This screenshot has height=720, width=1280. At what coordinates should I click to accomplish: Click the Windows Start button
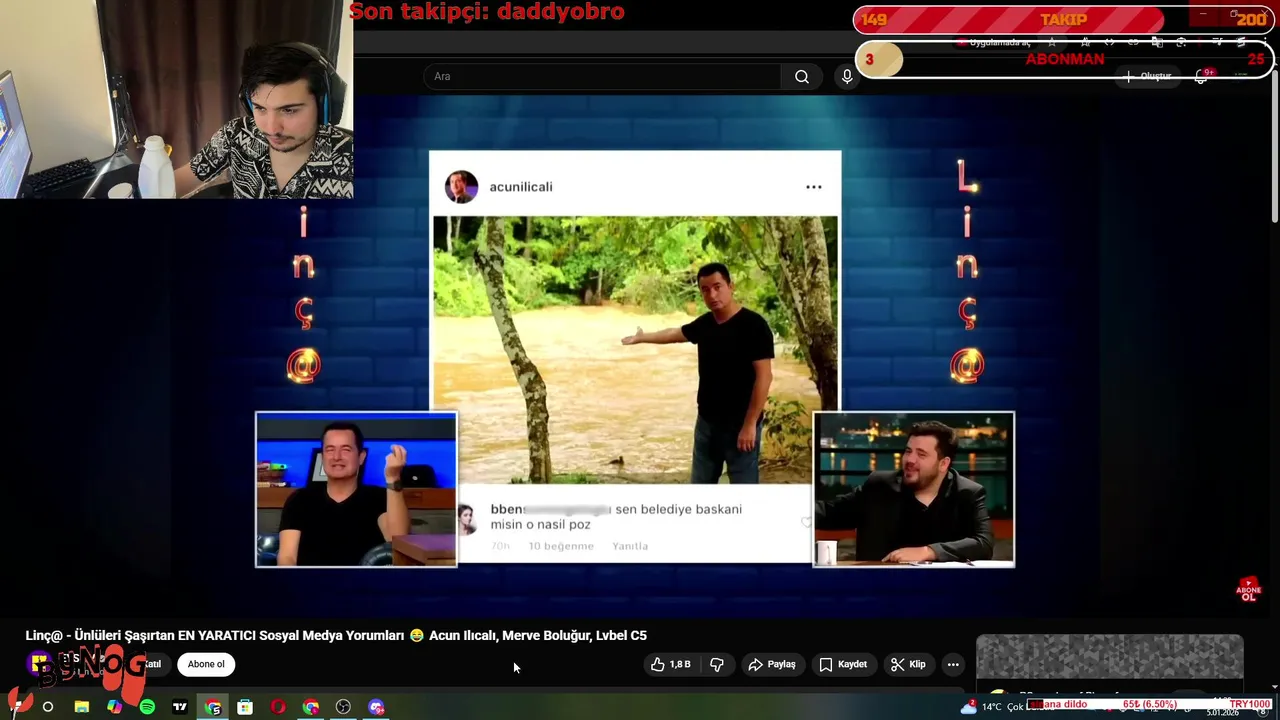click(x=15, y=707)
